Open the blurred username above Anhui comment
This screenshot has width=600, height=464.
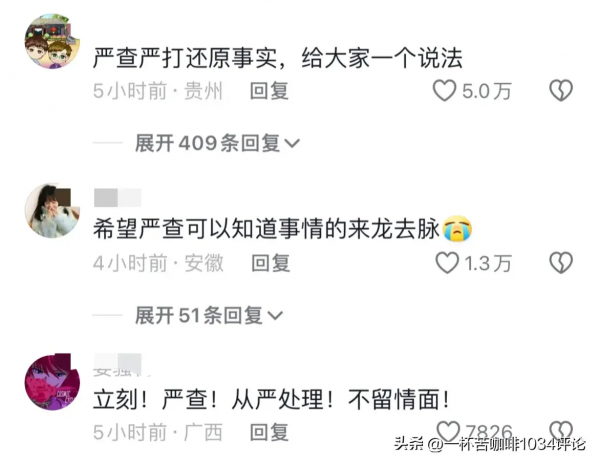pos(117,198)
